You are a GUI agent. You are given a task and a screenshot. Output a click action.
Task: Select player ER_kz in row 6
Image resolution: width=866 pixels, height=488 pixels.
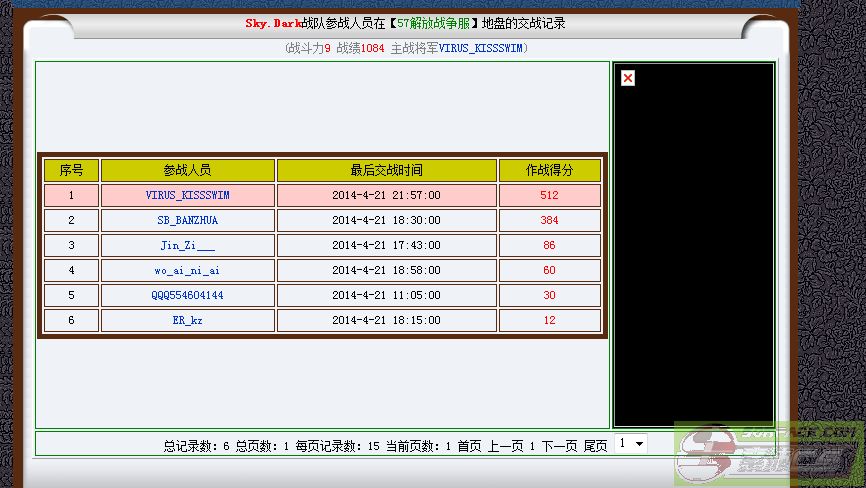pos(187,321)
